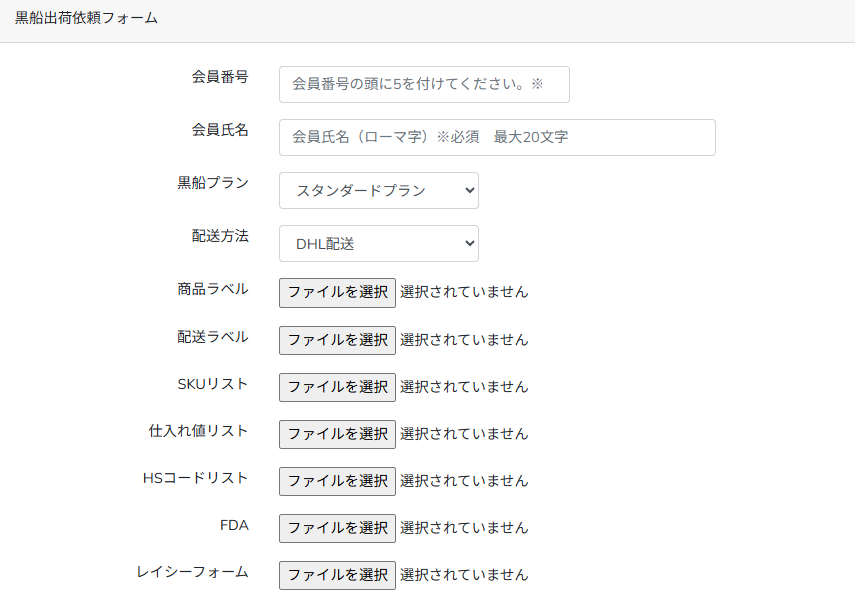This screenshot has height=601, width=855.
Task: Click the 商品ラベル label text
Action: (213, 289)
